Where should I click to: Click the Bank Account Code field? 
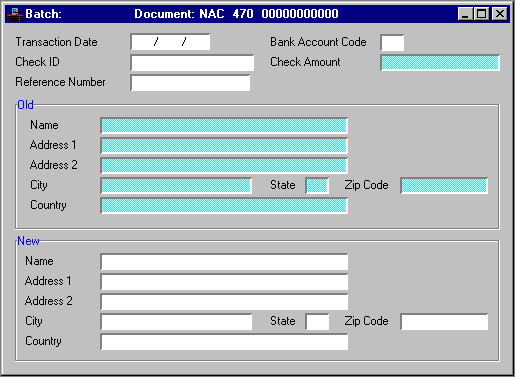click(392, 43)
